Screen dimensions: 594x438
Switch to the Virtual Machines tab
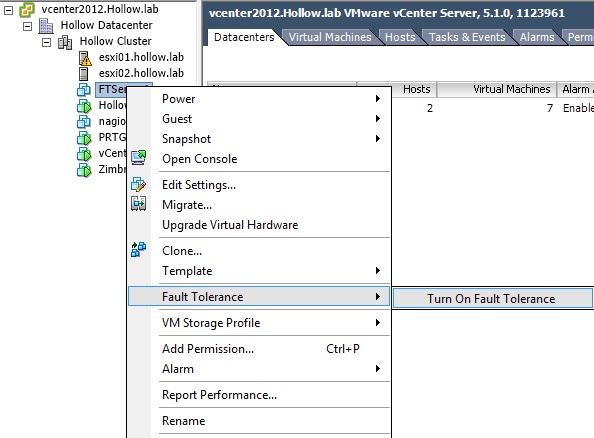[330, 37]
